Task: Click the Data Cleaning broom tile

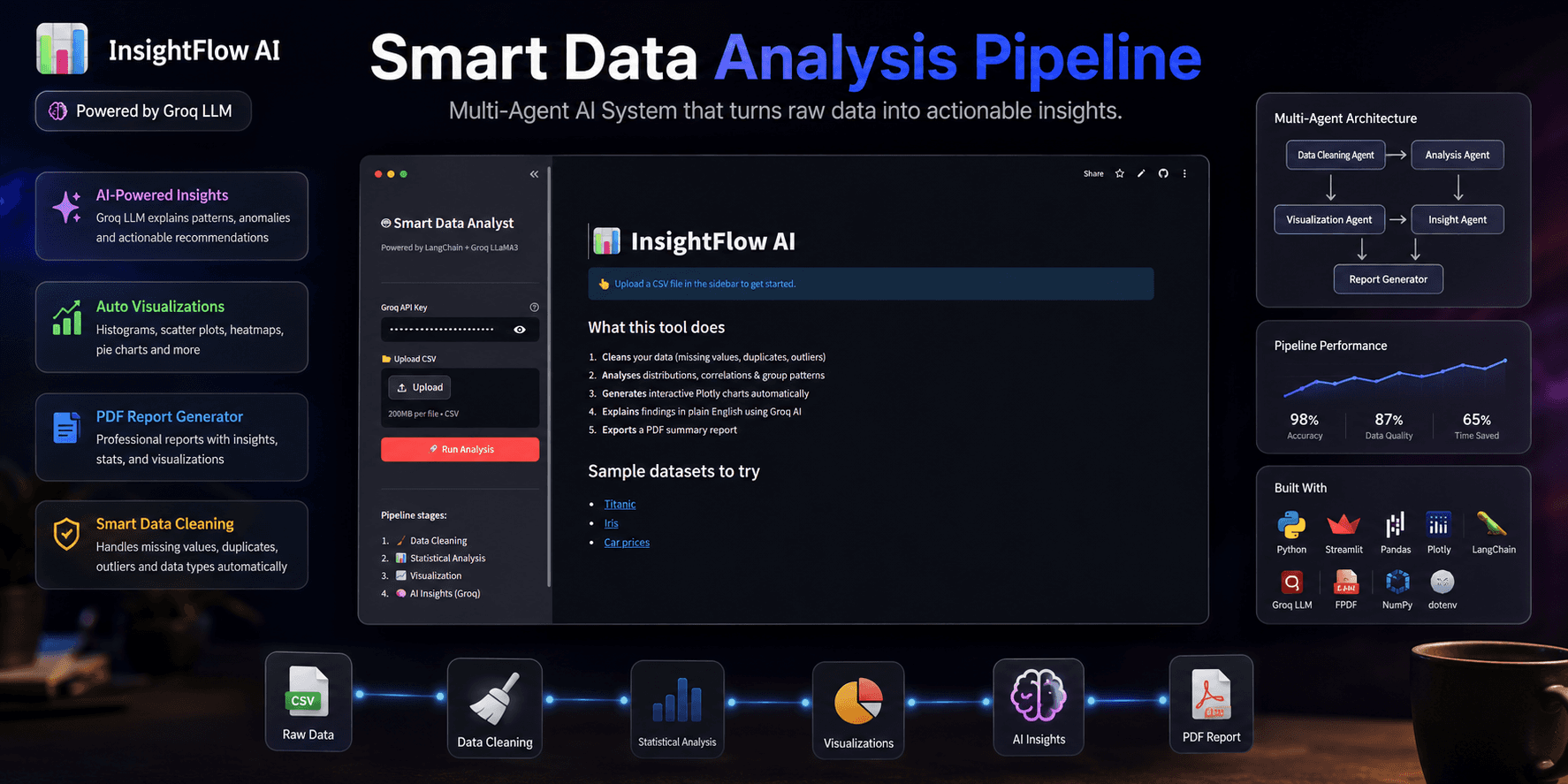Action: (x=495, y=708)
